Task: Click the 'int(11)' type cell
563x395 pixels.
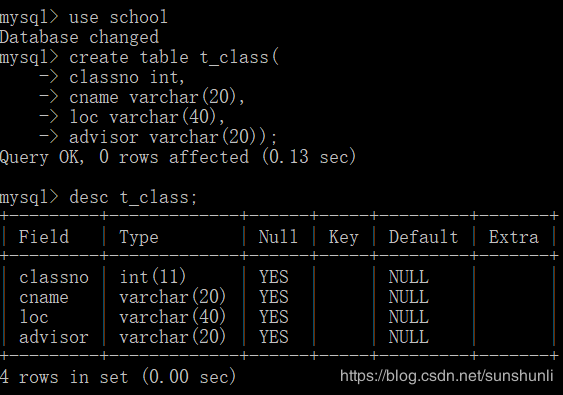Action: [x=153, y=277]
